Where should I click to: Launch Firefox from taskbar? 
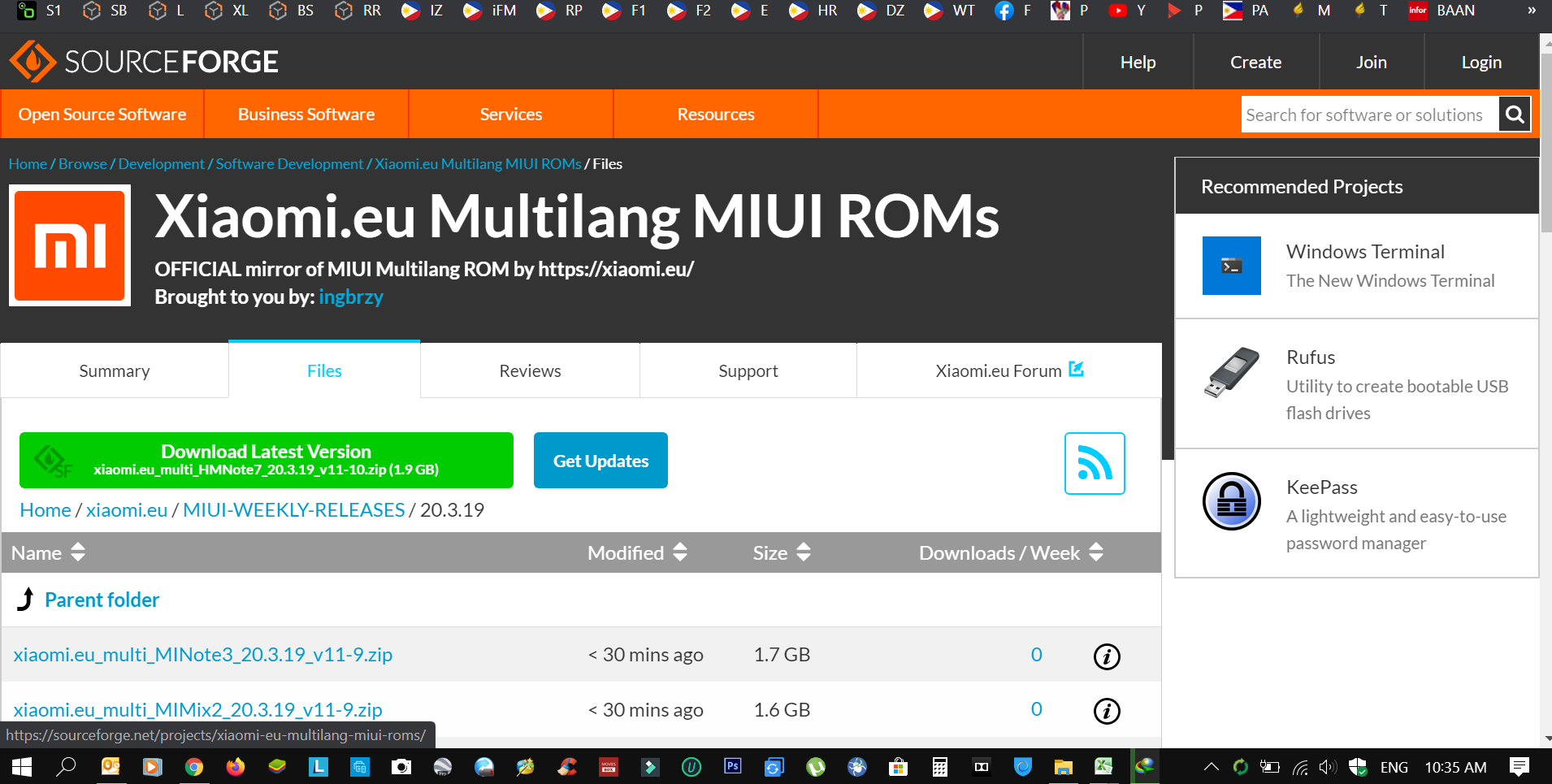pyautogui.click(x=235, y=766)
